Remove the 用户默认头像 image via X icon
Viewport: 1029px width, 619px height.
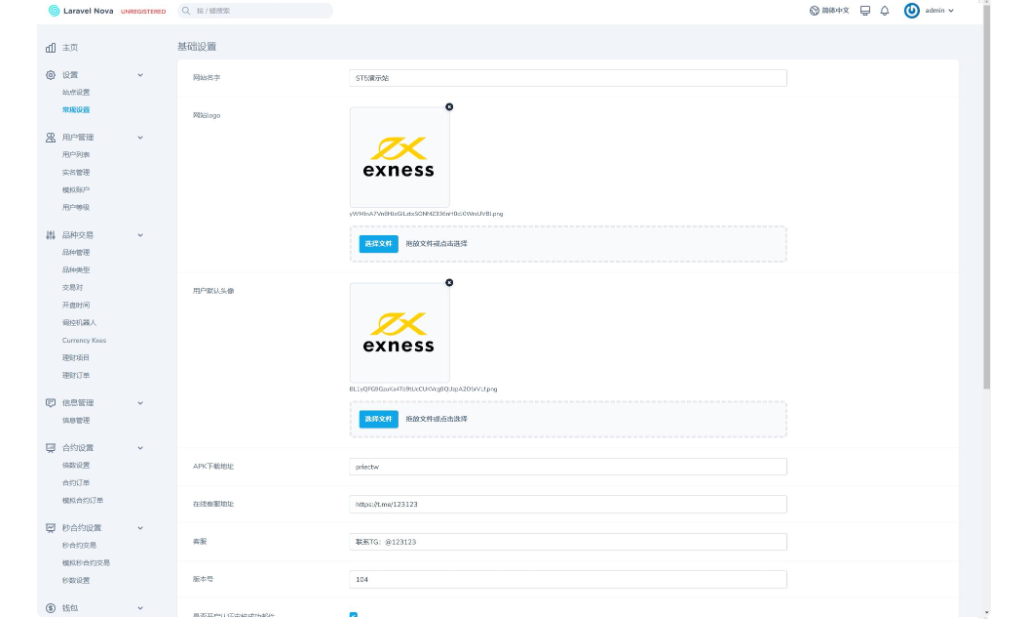449,283
